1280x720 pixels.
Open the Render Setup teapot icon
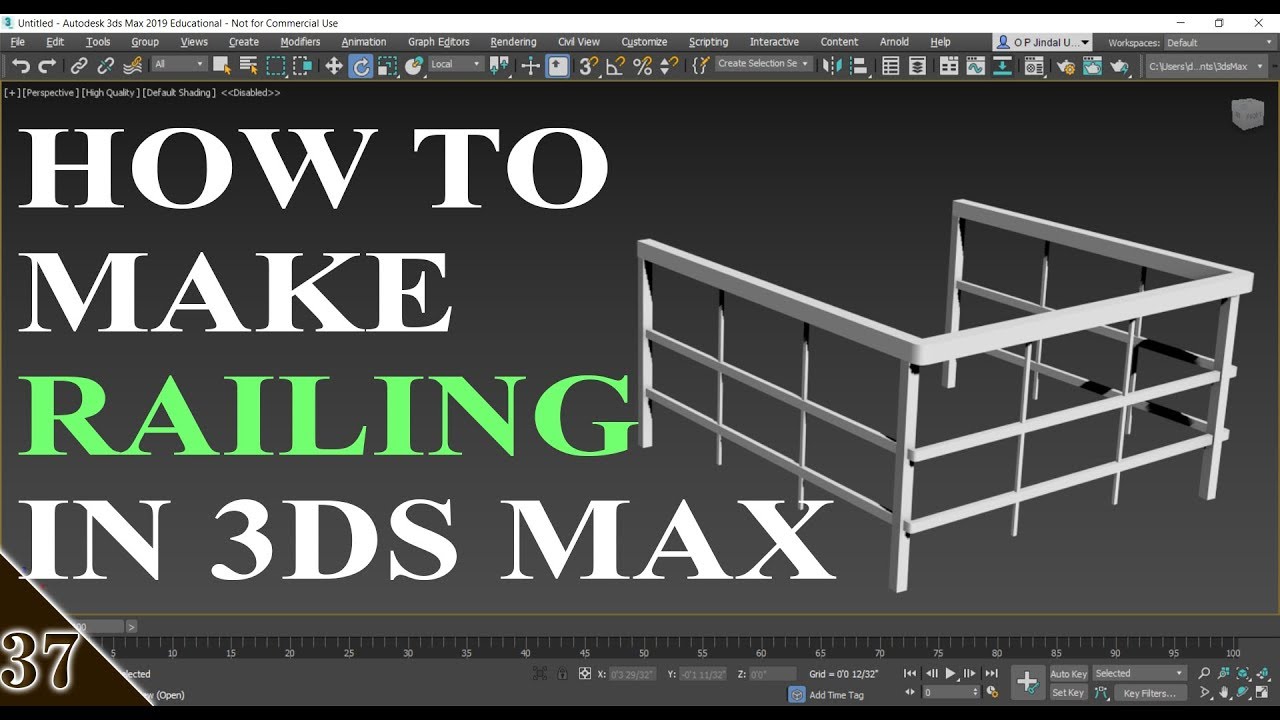pyautogui.click(x=1065, y=66)
